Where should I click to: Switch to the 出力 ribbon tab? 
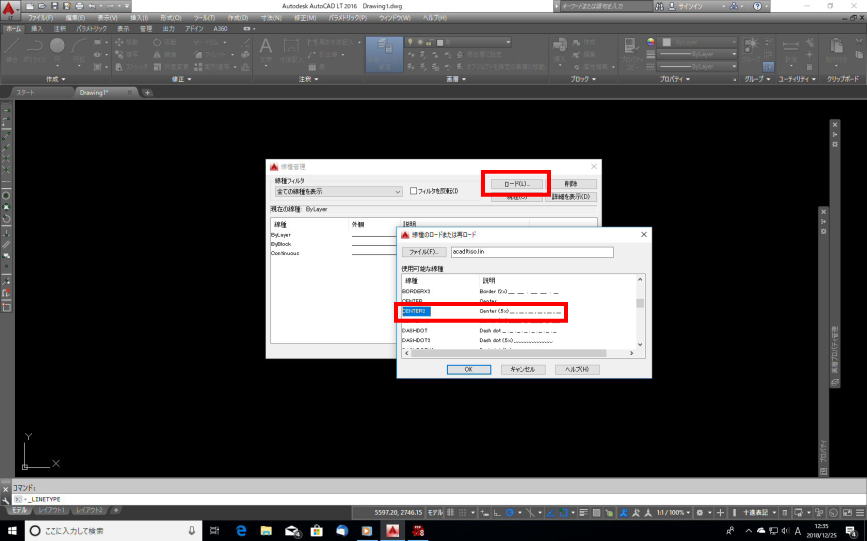coord(169,28)
